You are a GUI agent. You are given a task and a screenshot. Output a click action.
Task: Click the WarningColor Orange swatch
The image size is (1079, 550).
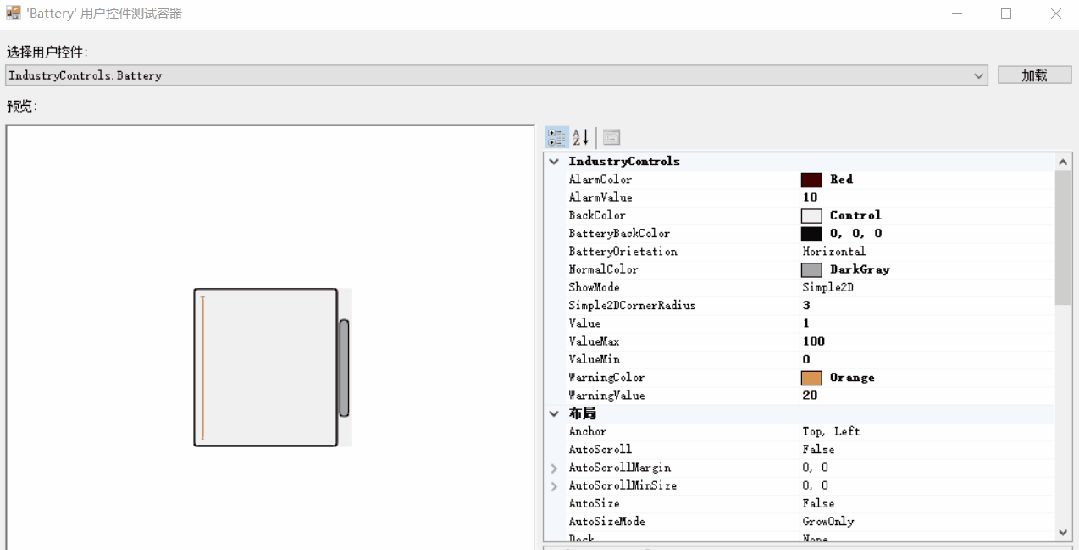click(x=811, y=377)
